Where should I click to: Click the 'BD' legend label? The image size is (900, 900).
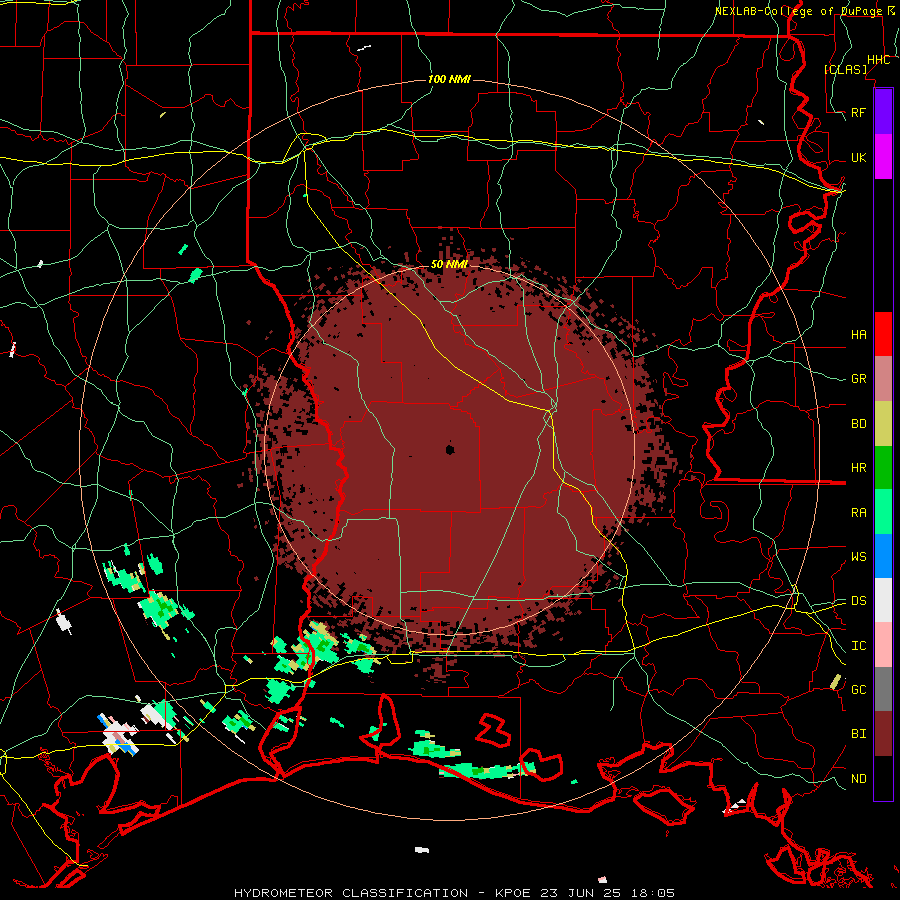coord(858,424)
